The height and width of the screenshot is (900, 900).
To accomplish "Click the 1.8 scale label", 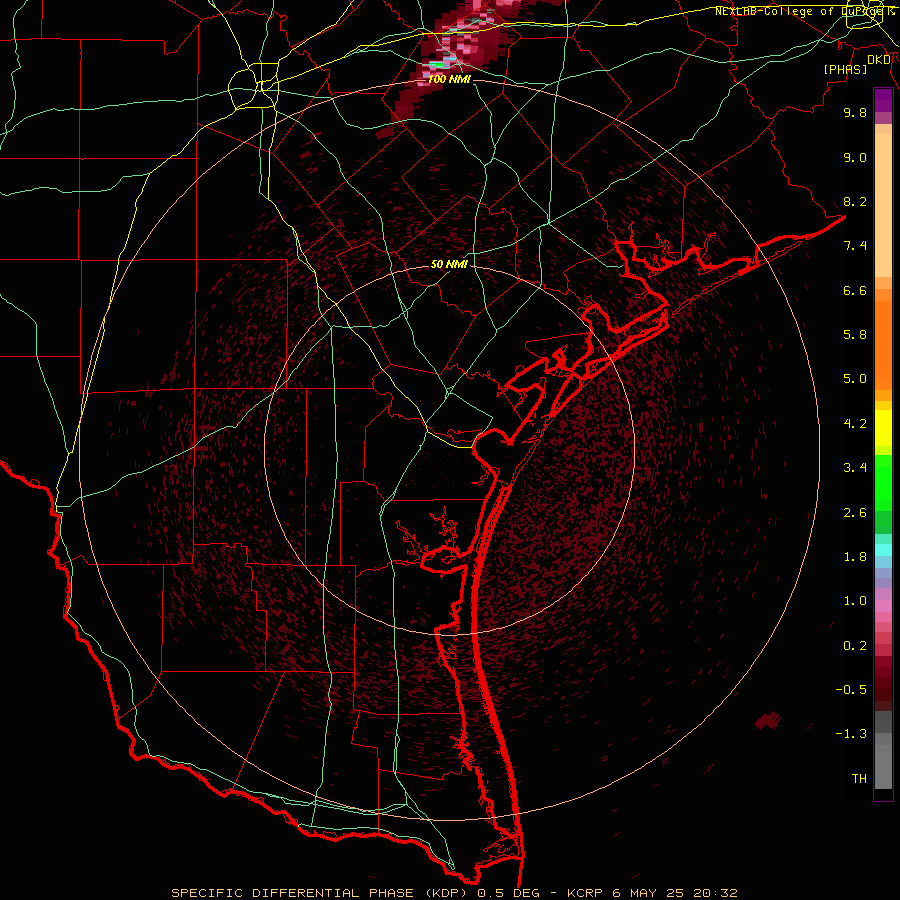I will coord(855,557).
